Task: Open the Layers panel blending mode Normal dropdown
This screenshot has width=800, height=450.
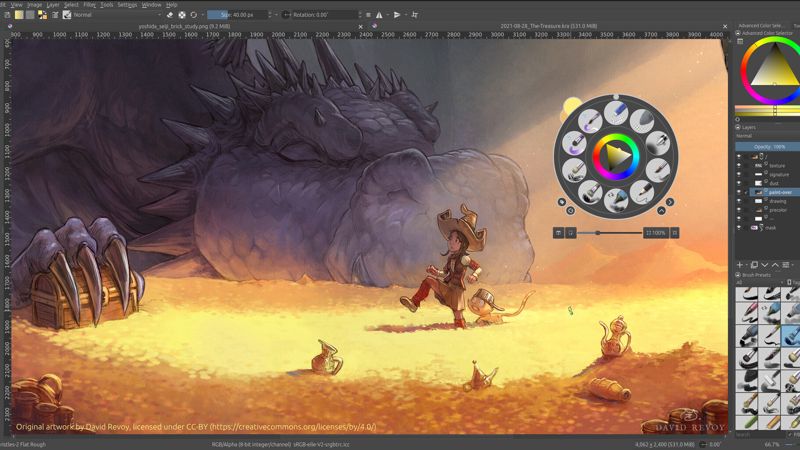Action: 767,136
